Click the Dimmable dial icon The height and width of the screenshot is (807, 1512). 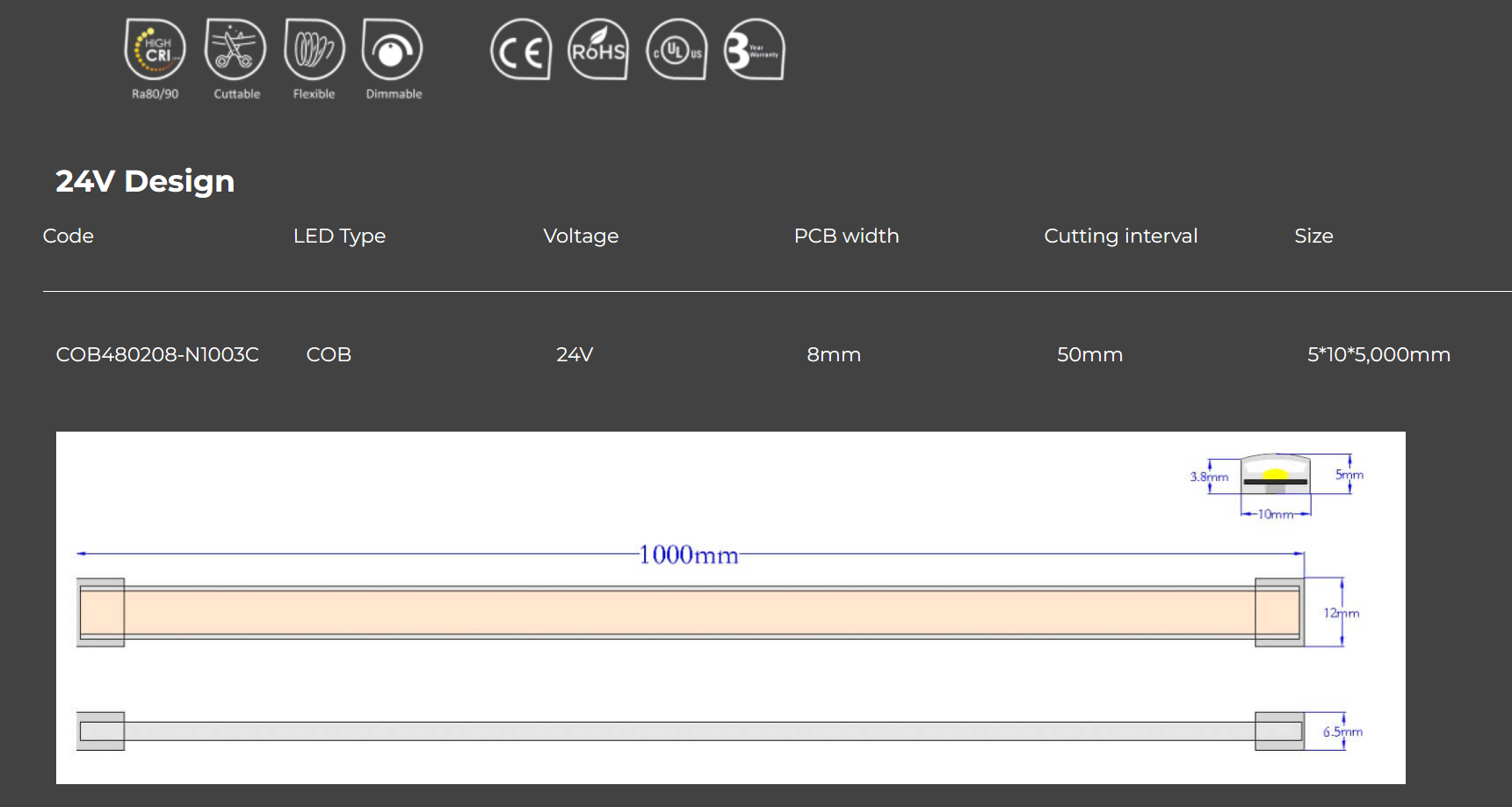[393, 49]
